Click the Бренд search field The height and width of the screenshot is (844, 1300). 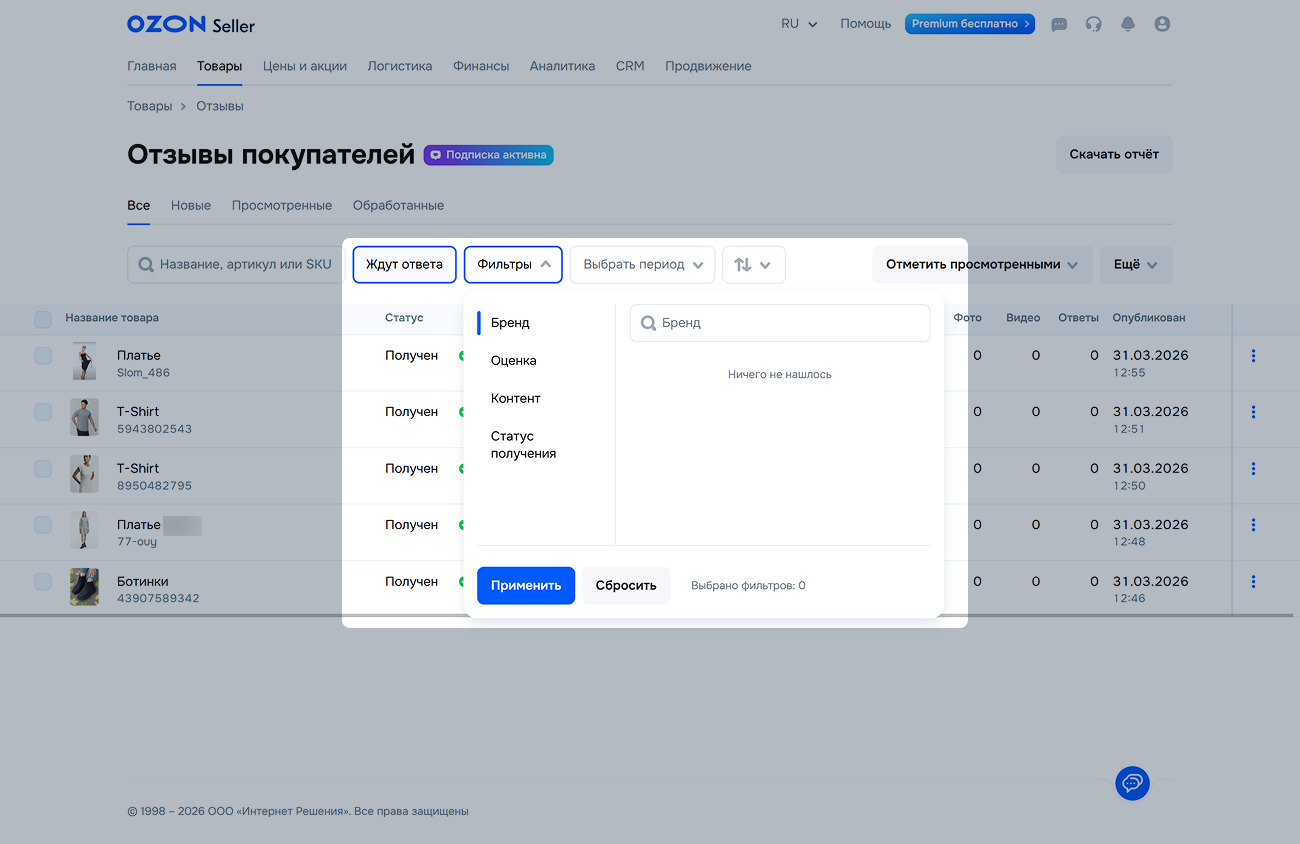(780, 323)
